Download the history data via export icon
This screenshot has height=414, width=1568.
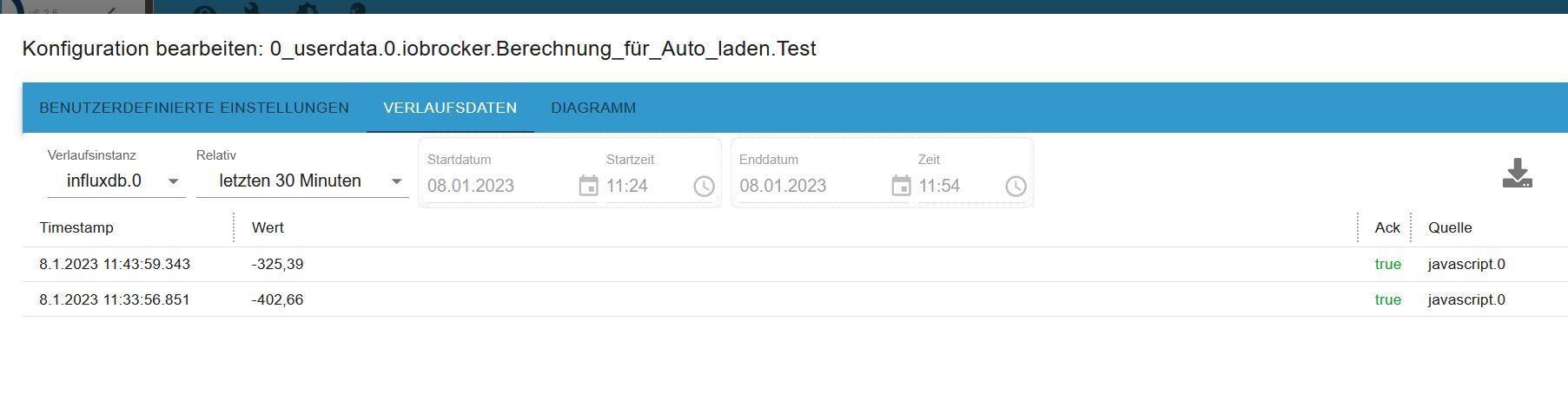click(x=1517, y=173)
